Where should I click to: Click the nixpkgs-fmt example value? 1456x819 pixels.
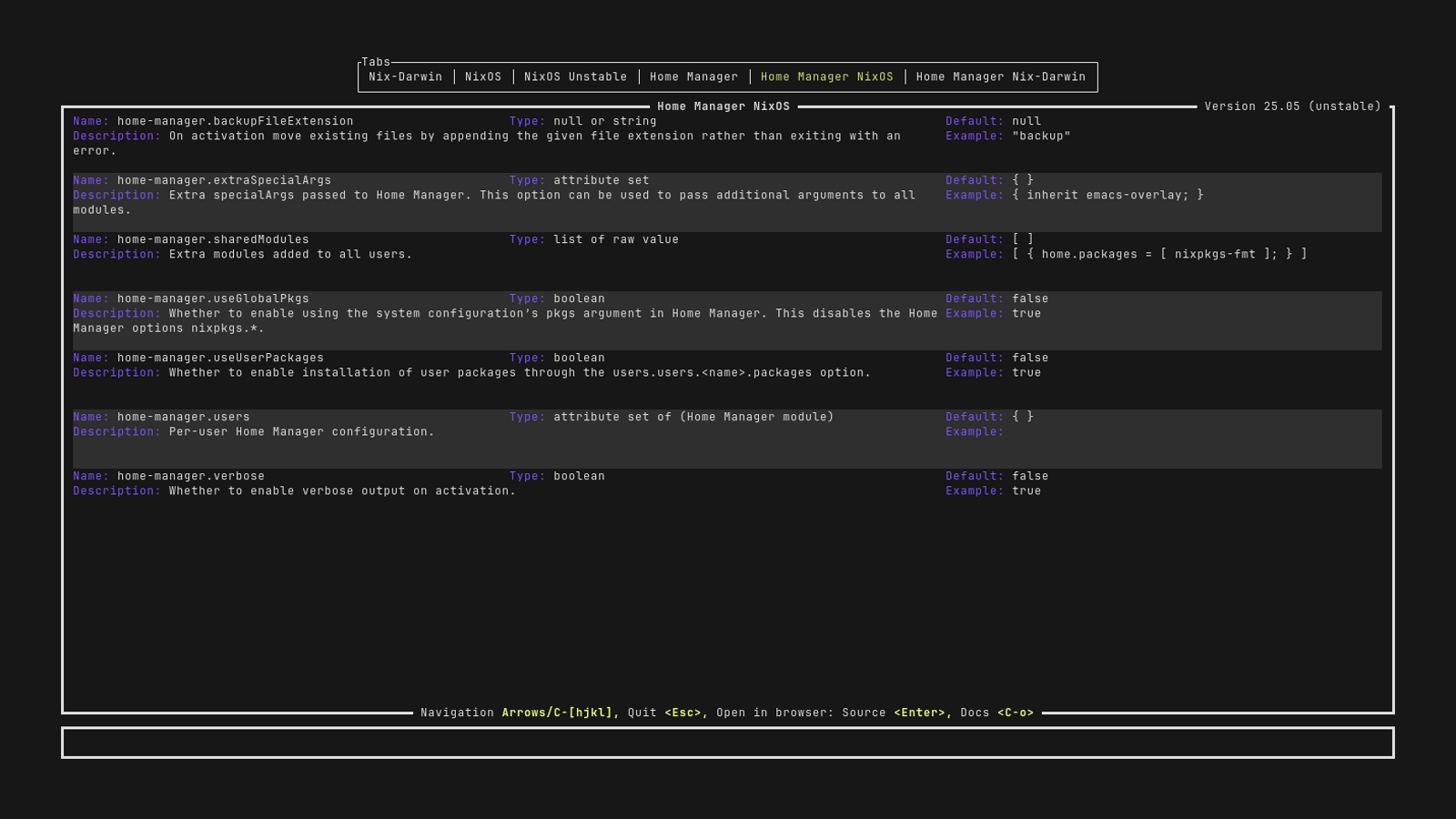(1159, 254)
